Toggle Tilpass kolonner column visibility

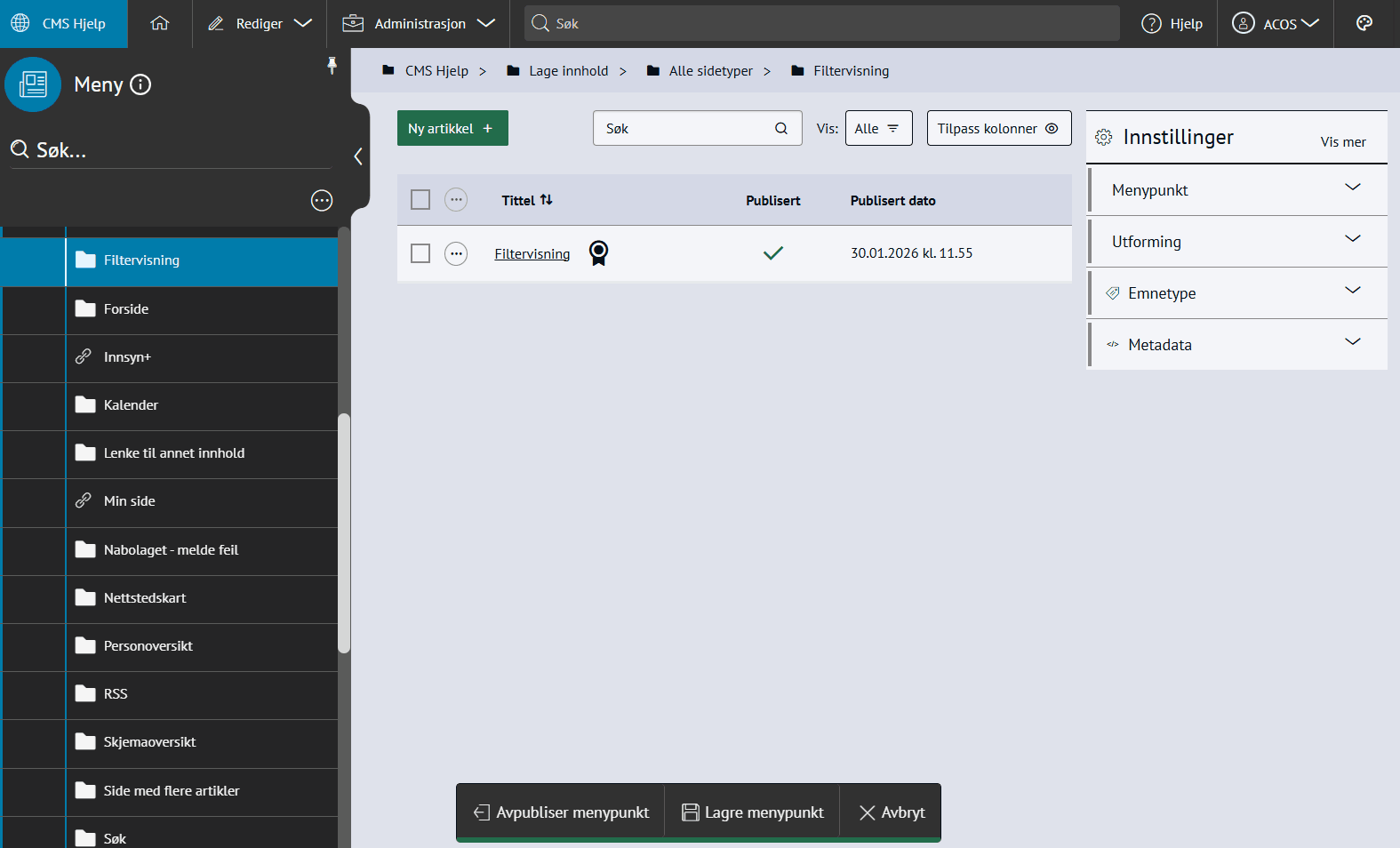(x=998, y=129)
